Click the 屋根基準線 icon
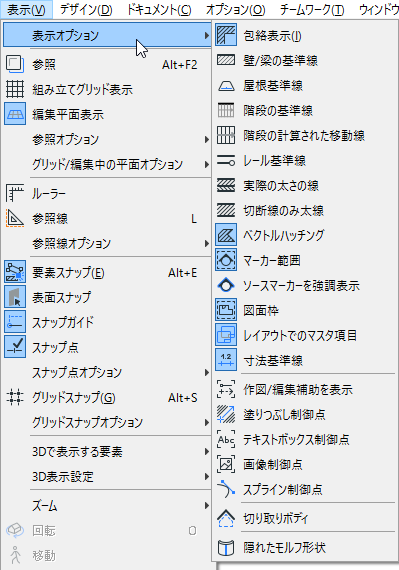Viewport: 399px width, 570px height. 226,86
